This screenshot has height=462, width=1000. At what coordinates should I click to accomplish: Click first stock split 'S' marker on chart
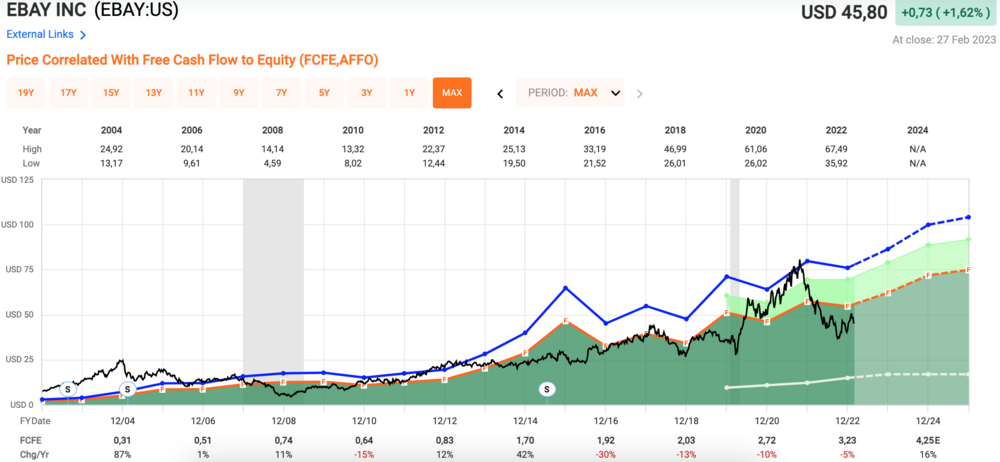click(67, 388)
